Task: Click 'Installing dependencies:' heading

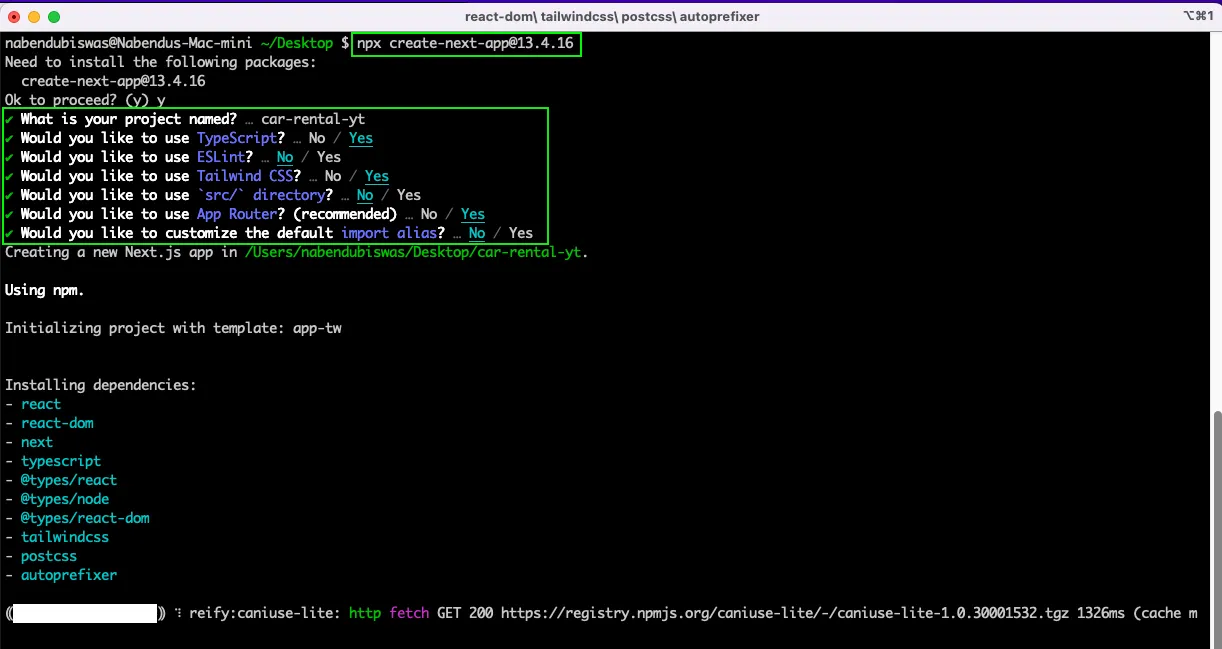Action: tap(101, 385)
